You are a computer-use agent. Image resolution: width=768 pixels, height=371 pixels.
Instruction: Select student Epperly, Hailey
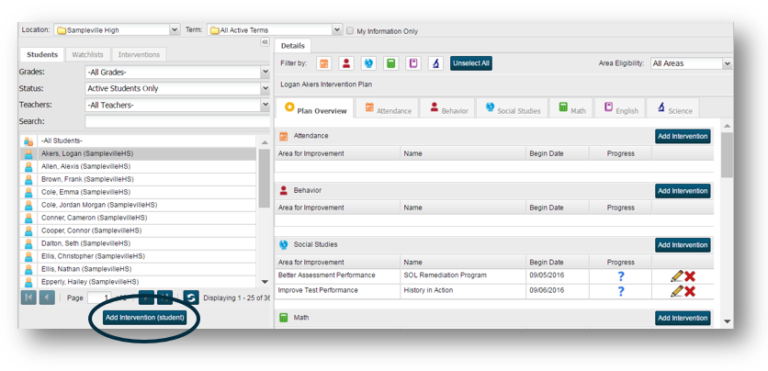(138, 282)
